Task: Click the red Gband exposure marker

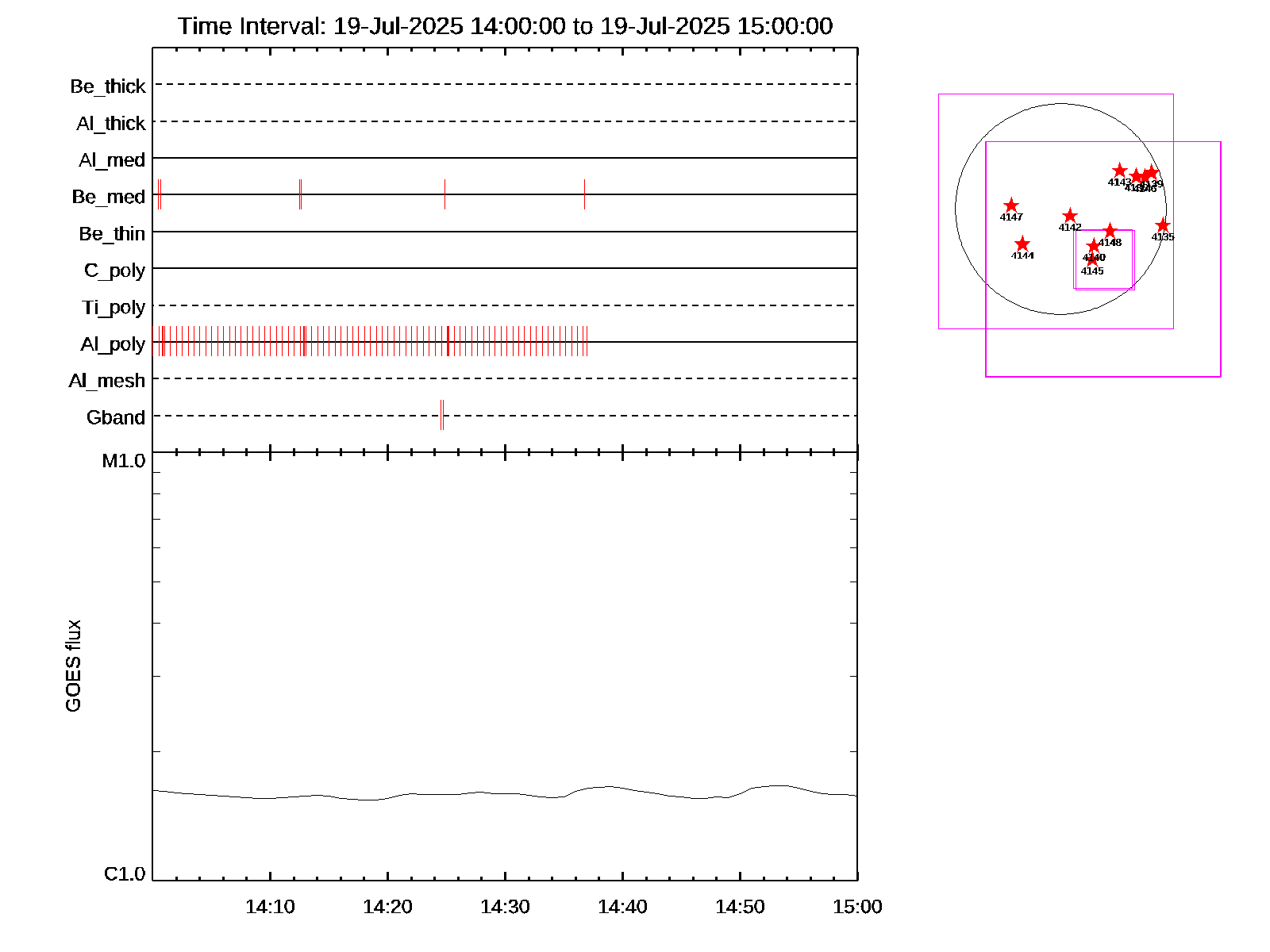Action: click(442, 415)
